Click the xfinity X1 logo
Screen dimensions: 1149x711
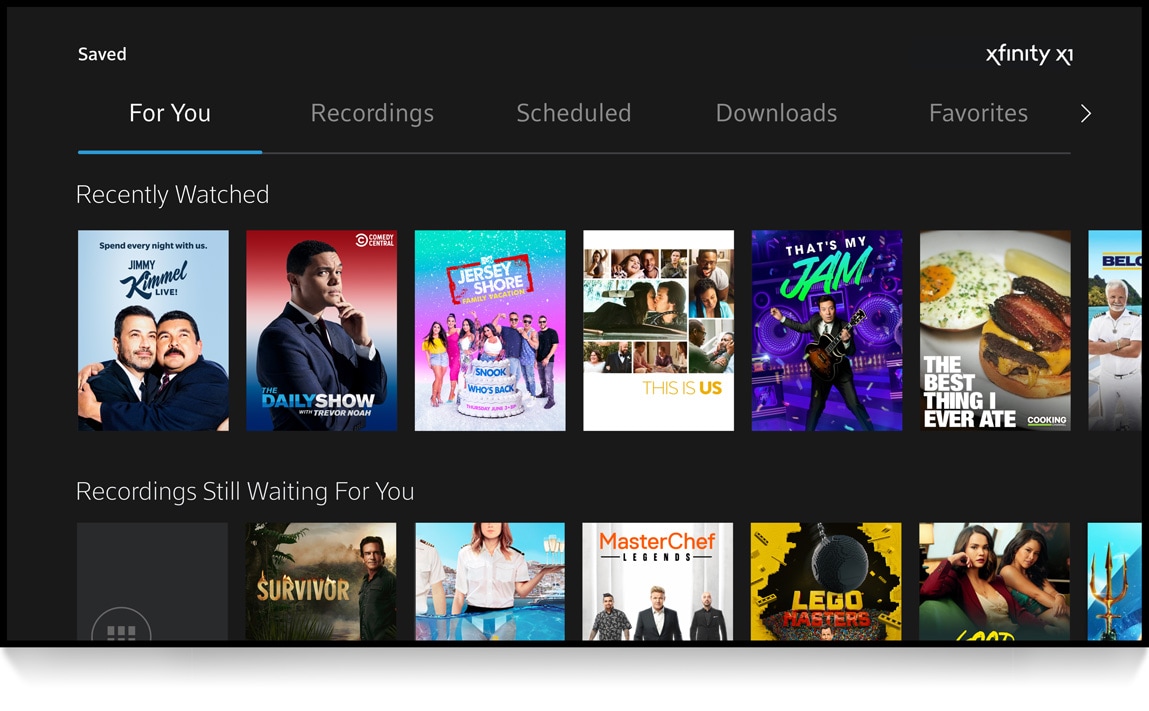[x=1030, y=54]
